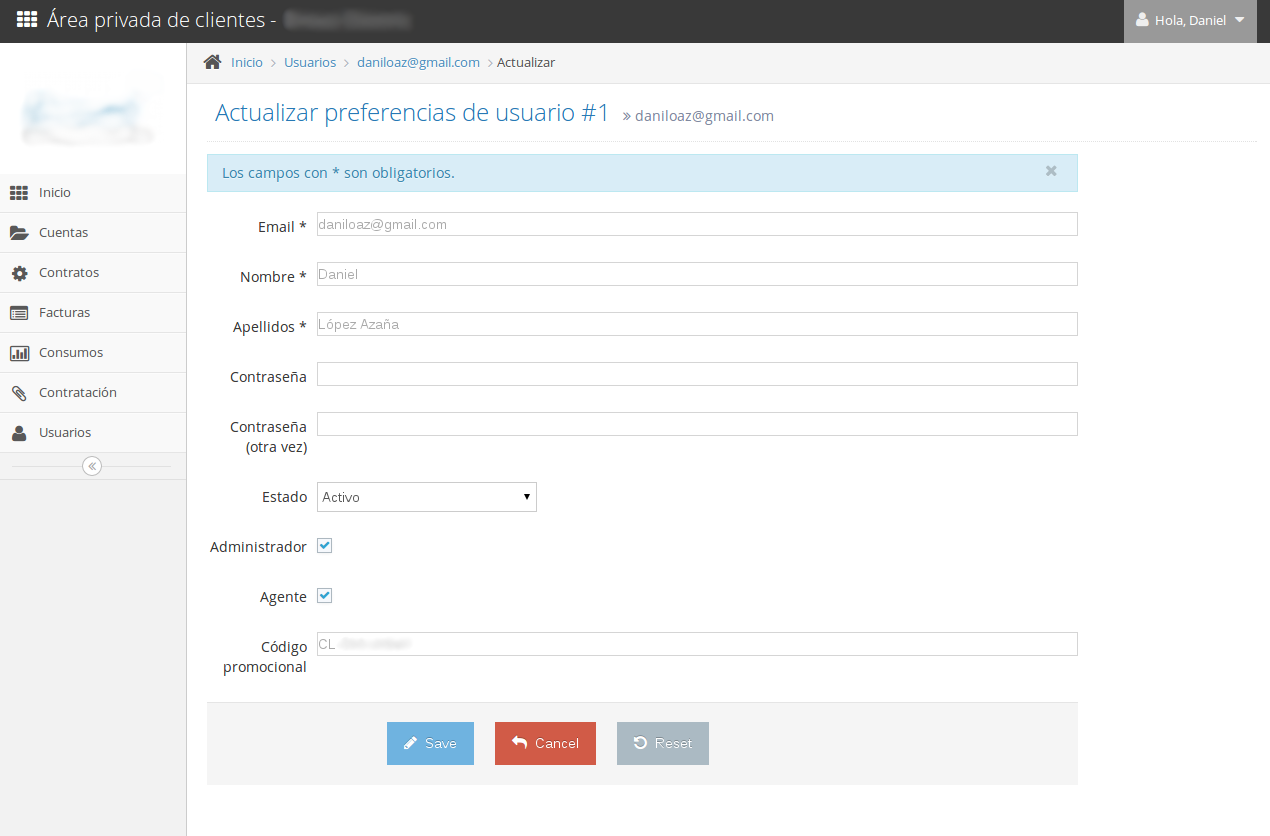Dismiss the required fields notice
This screenshot has height=836, width=1270.
(x=1051, y=171)
